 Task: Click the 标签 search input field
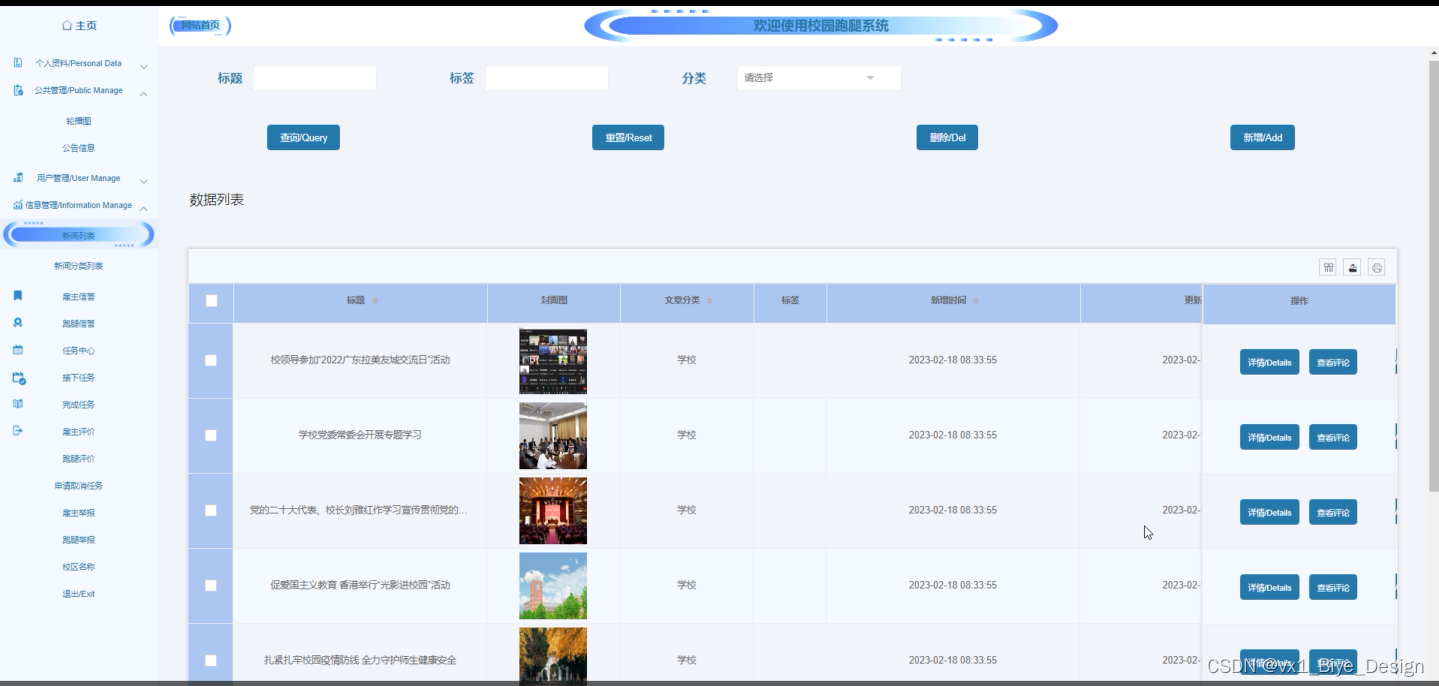pos(547,78)
